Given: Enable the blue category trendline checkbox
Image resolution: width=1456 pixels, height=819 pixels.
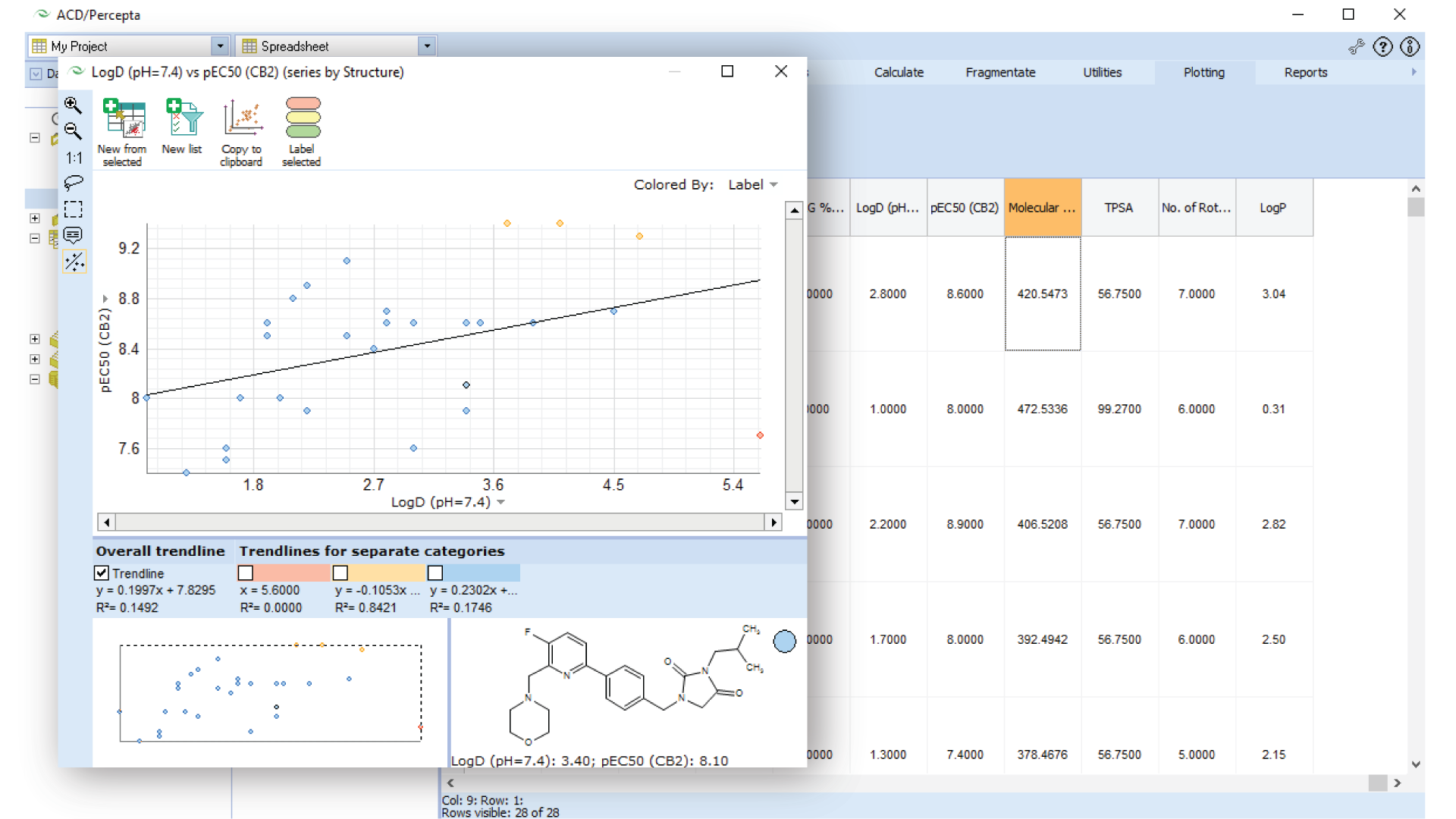Looking at the screenshot, I should click(435, 573).
